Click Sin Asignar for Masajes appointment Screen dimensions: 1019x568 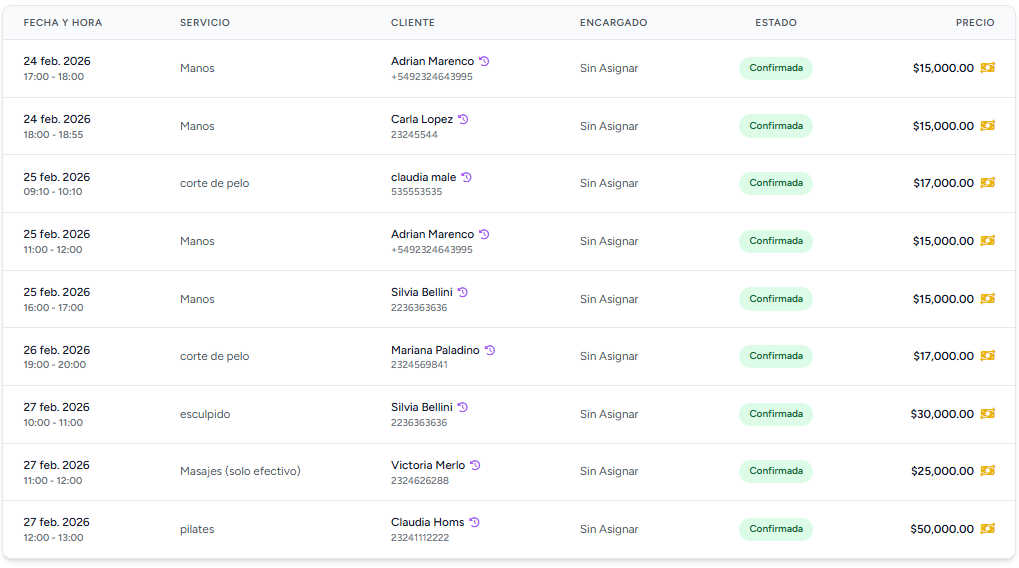pyautogui.click(x=609, y=471)
